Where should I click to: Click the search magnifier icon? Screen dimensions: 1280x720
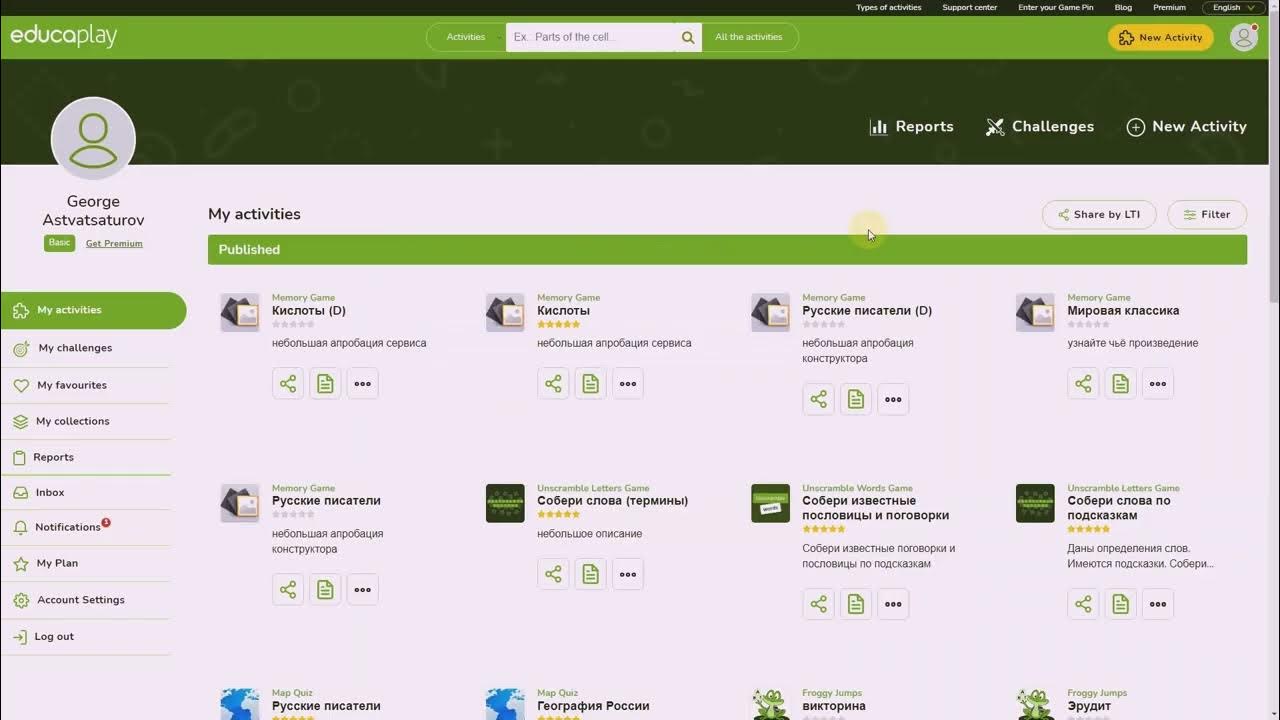(x=688, y=37)
